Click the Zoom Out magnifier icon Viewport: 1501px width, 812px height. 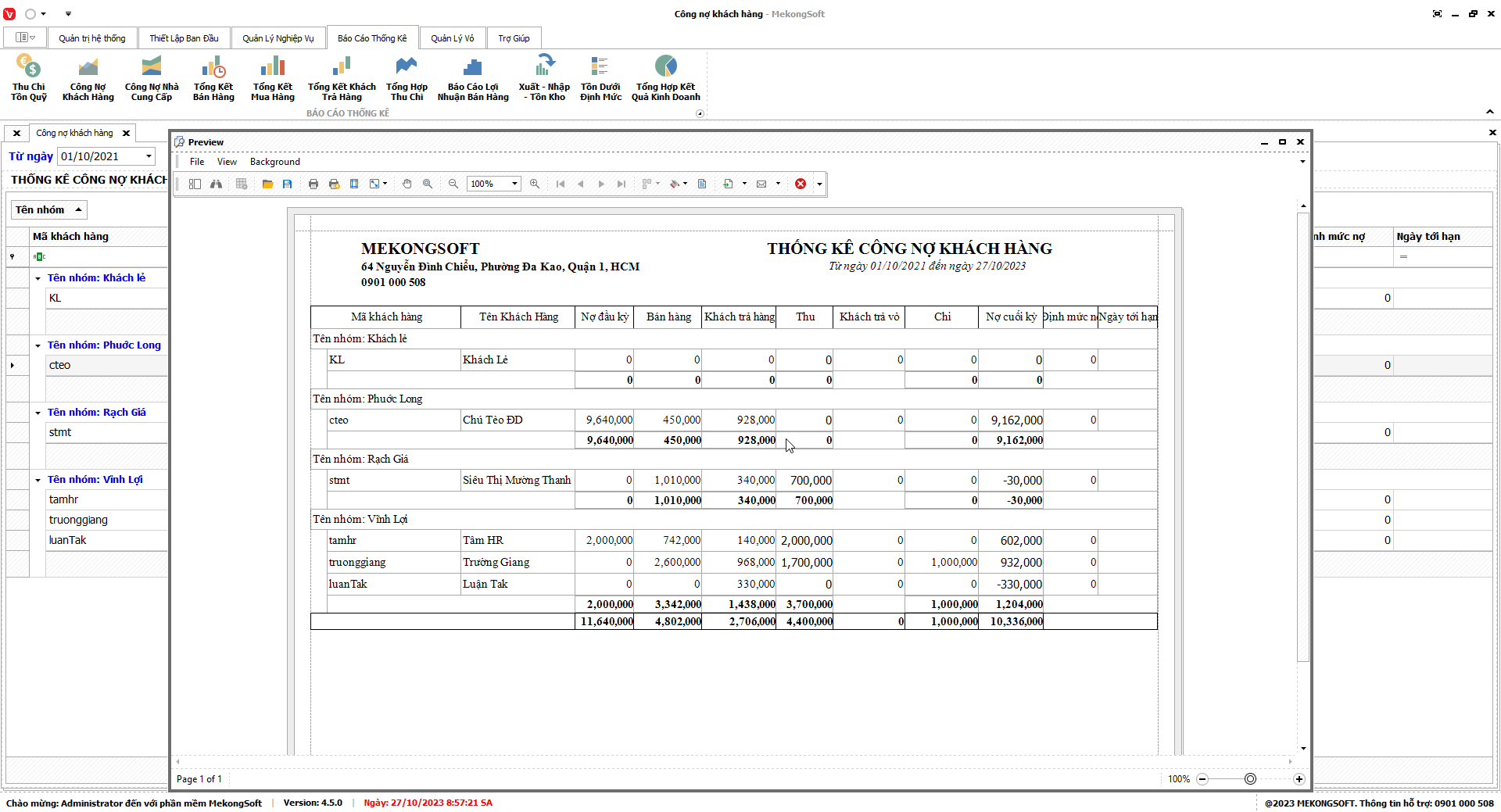(453, 184)
